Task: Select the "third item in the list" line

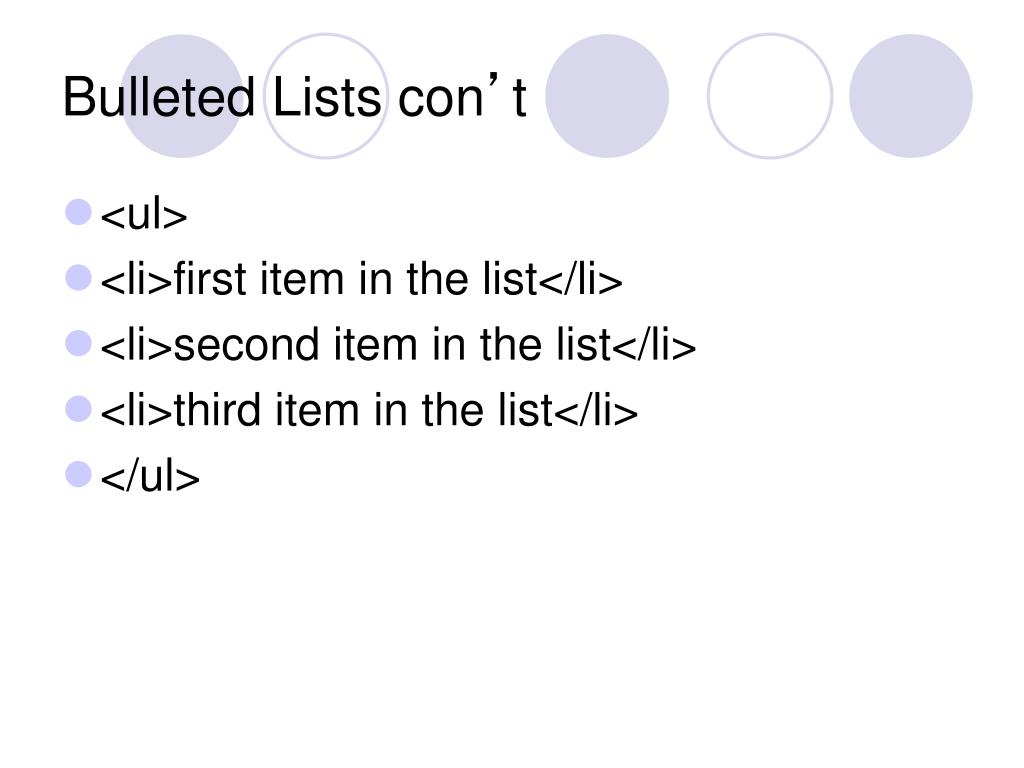Action: tap(369, 410)
